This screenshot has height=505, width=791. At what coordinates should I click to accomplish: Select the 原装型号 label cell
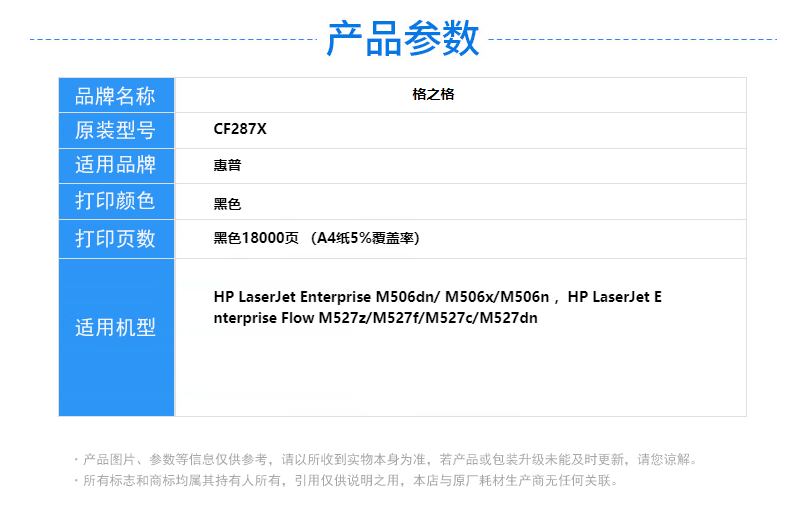click(117, 131)
